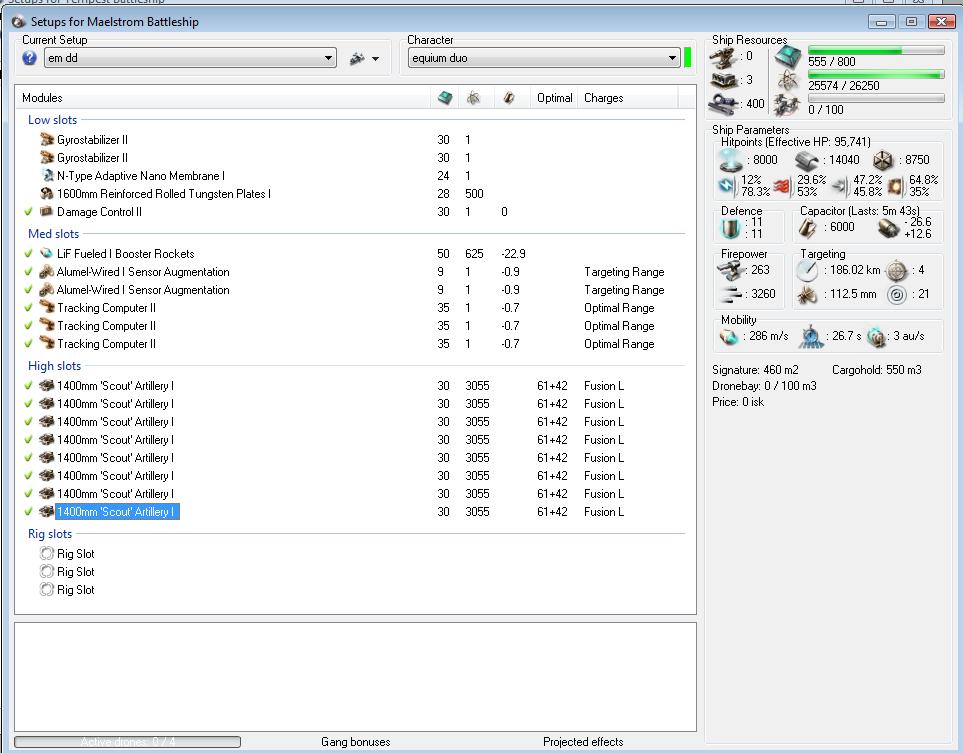Viewport: 963px width, 753px height.
Task: Open the Character dropdown showing equium duo
Action: [x=544, y=58]
